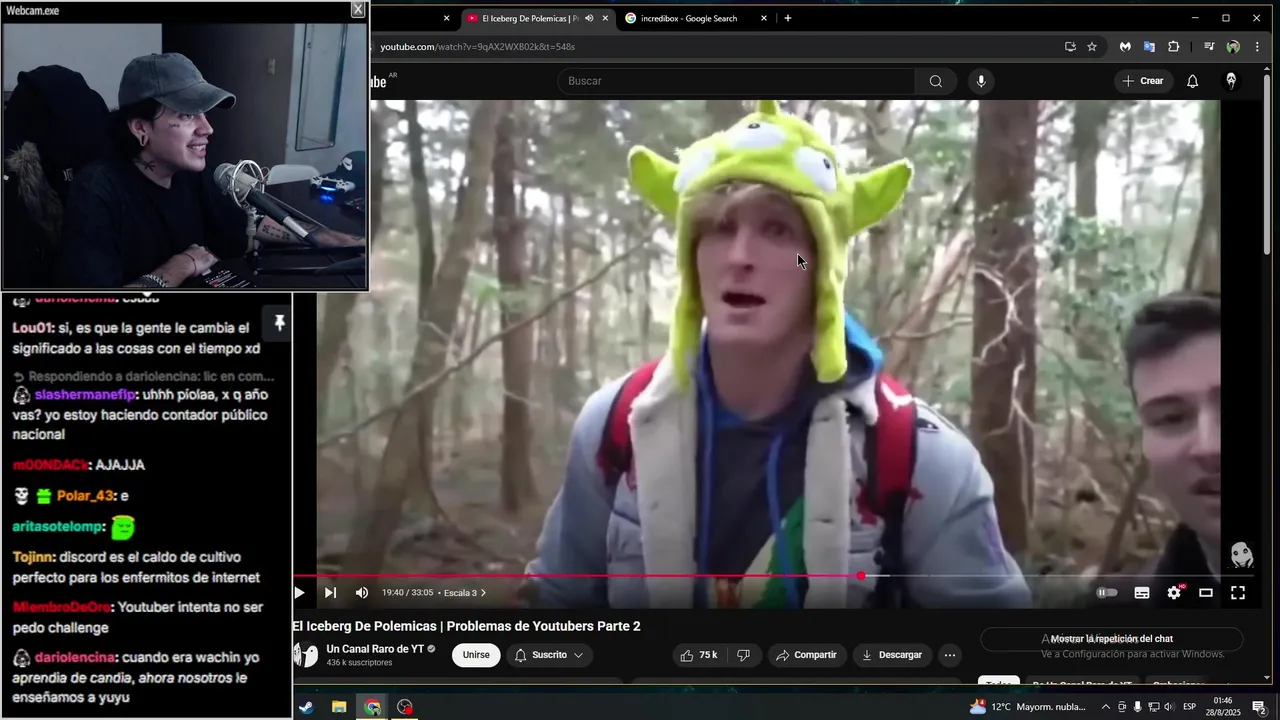
Task: Click pinned message pin icon in chat
Action: coord(279,322)
